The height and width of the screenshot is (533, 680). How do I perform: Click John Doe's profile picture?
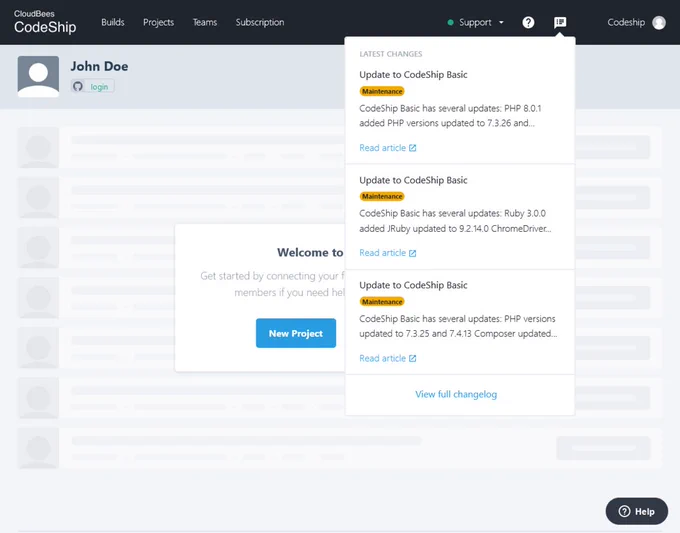click(x=38, y=76)
